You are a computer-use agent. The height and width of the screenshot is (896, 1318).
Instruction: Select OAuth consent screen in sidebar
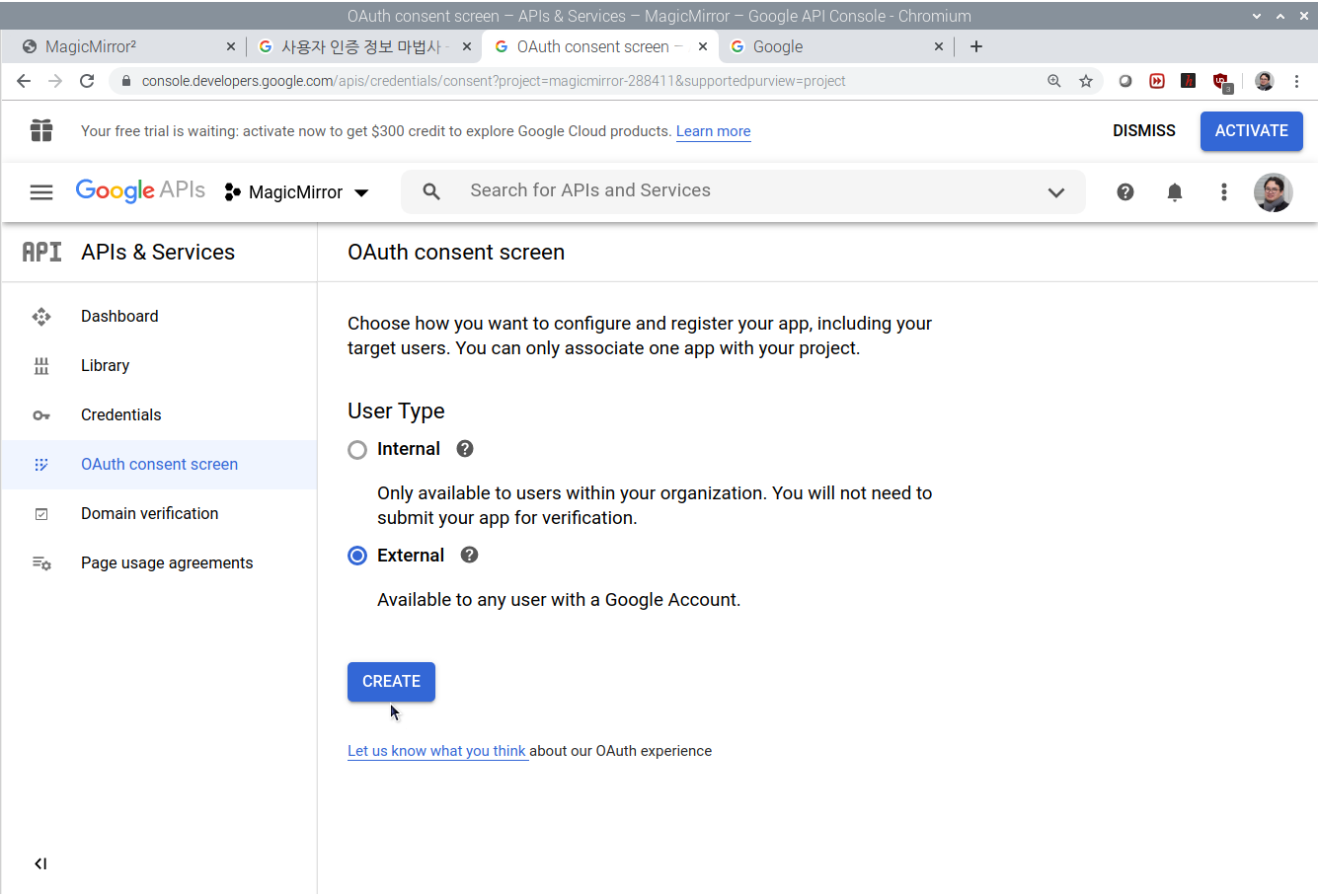(159, 465)
